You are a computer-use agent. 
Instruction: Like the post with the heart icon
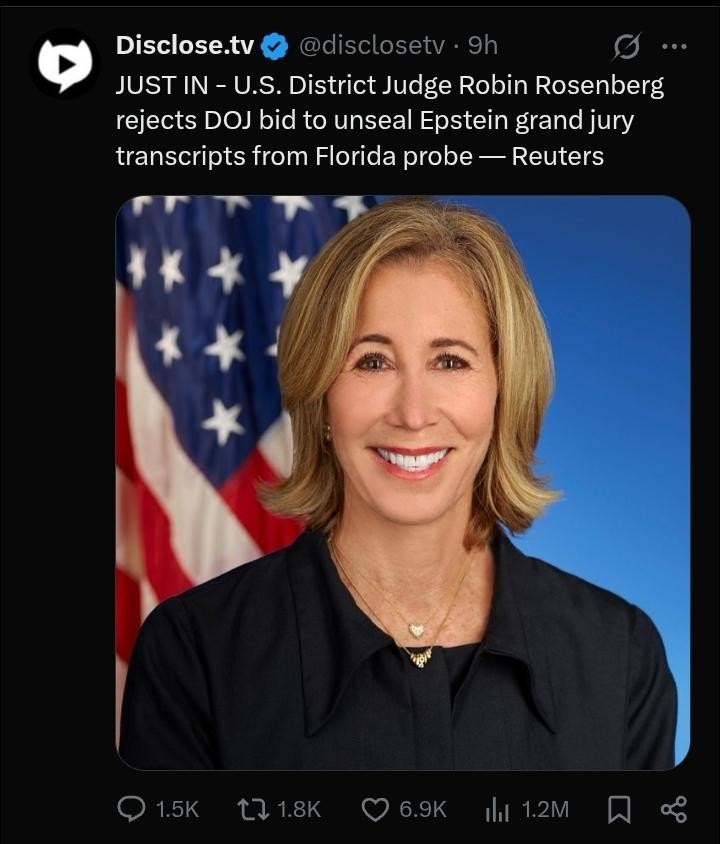pos(375,810)
